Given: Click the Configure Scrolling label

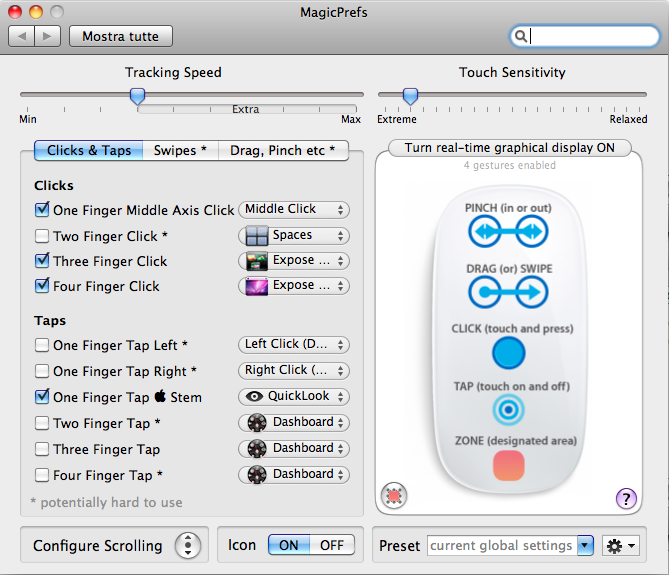Looking at the screenshot, I should (98, 546).
